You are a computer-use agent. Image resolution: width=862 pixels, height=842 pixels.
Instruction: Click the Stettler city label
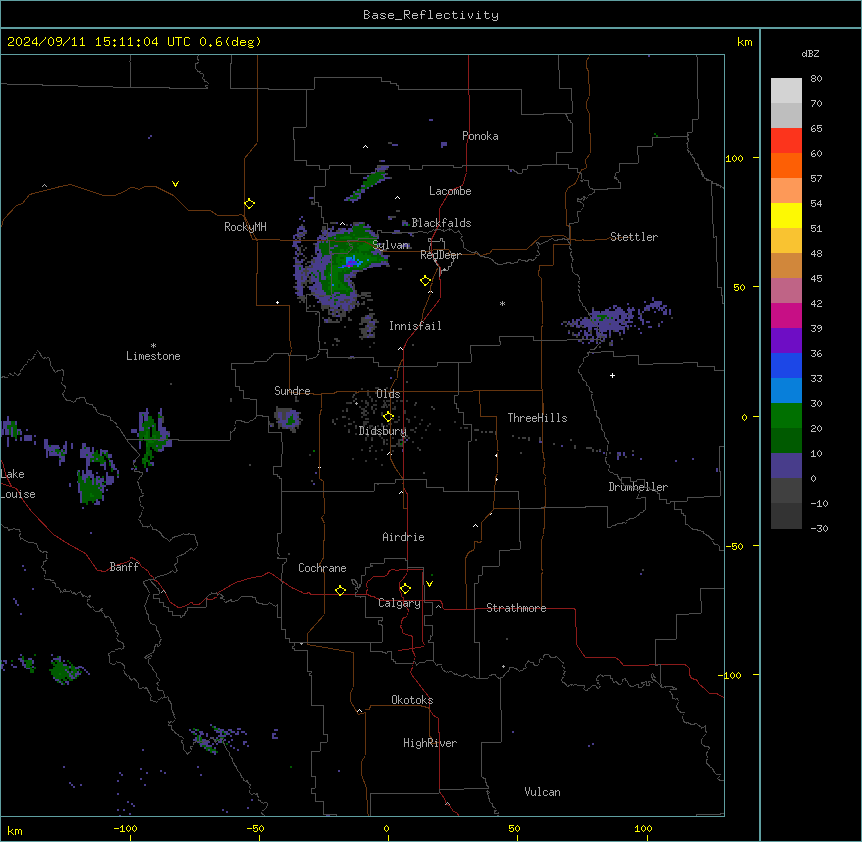pos(634,237)
